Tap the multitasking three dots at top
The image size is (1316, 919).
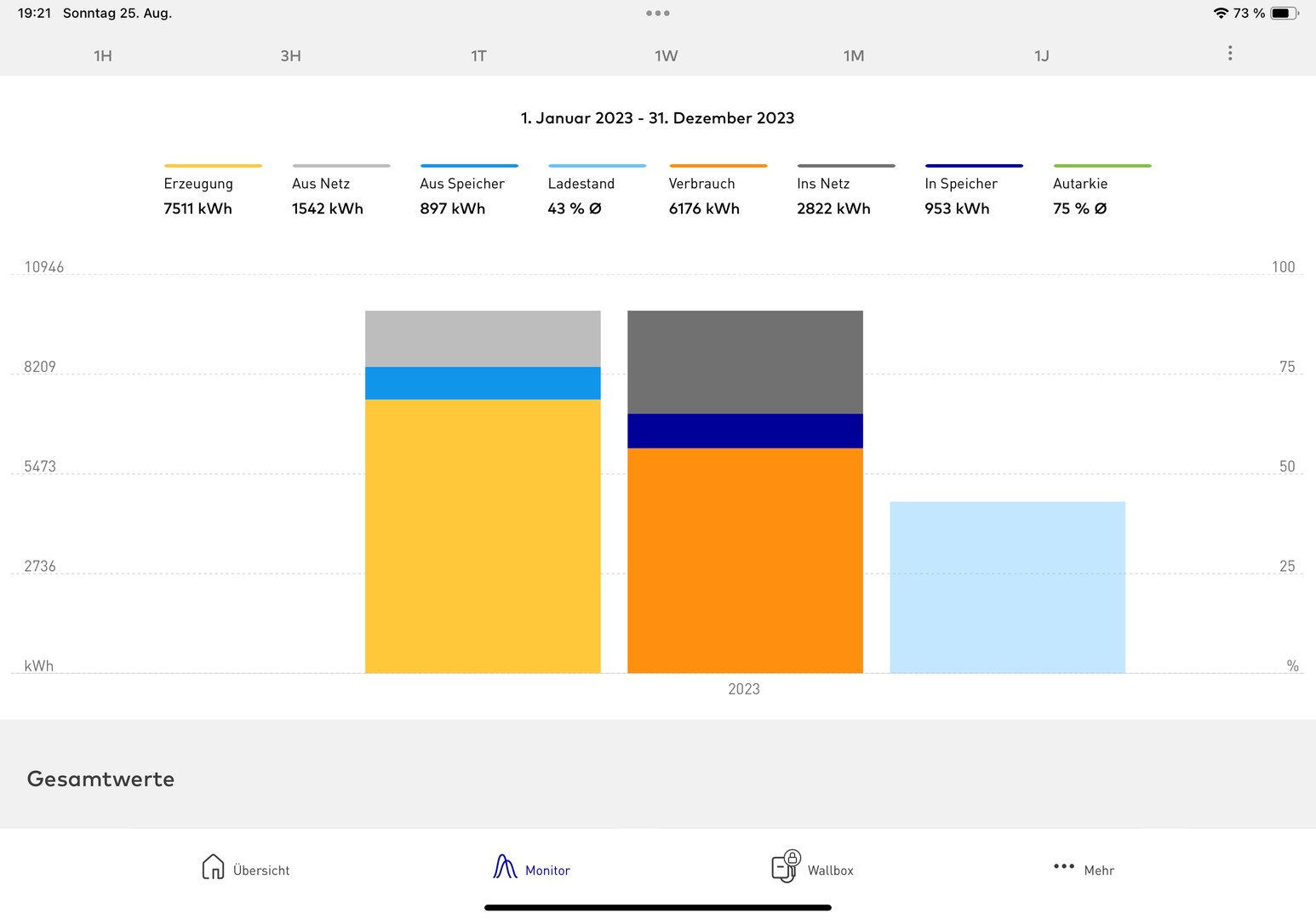658,13
